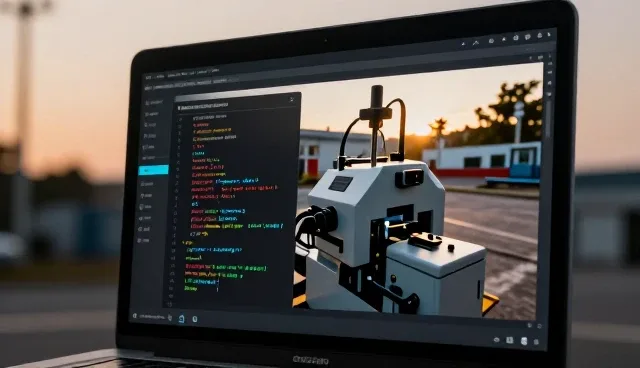
Task: Expand the upward chevron in top toolbar
Action: (x=476, y=42)
